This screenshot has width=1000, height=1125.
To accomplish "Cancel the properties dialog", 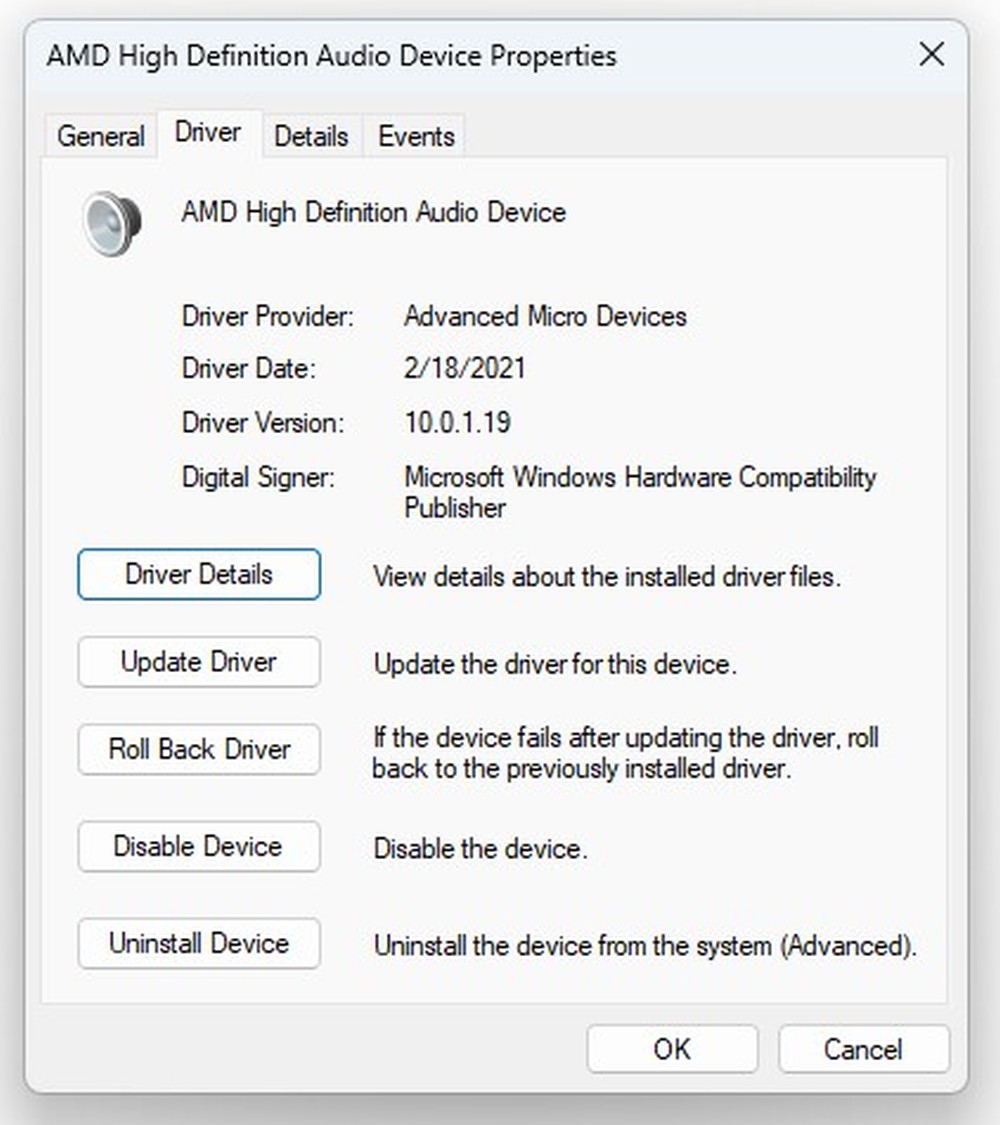I will pyautogui.click(x=864, y=1049).
